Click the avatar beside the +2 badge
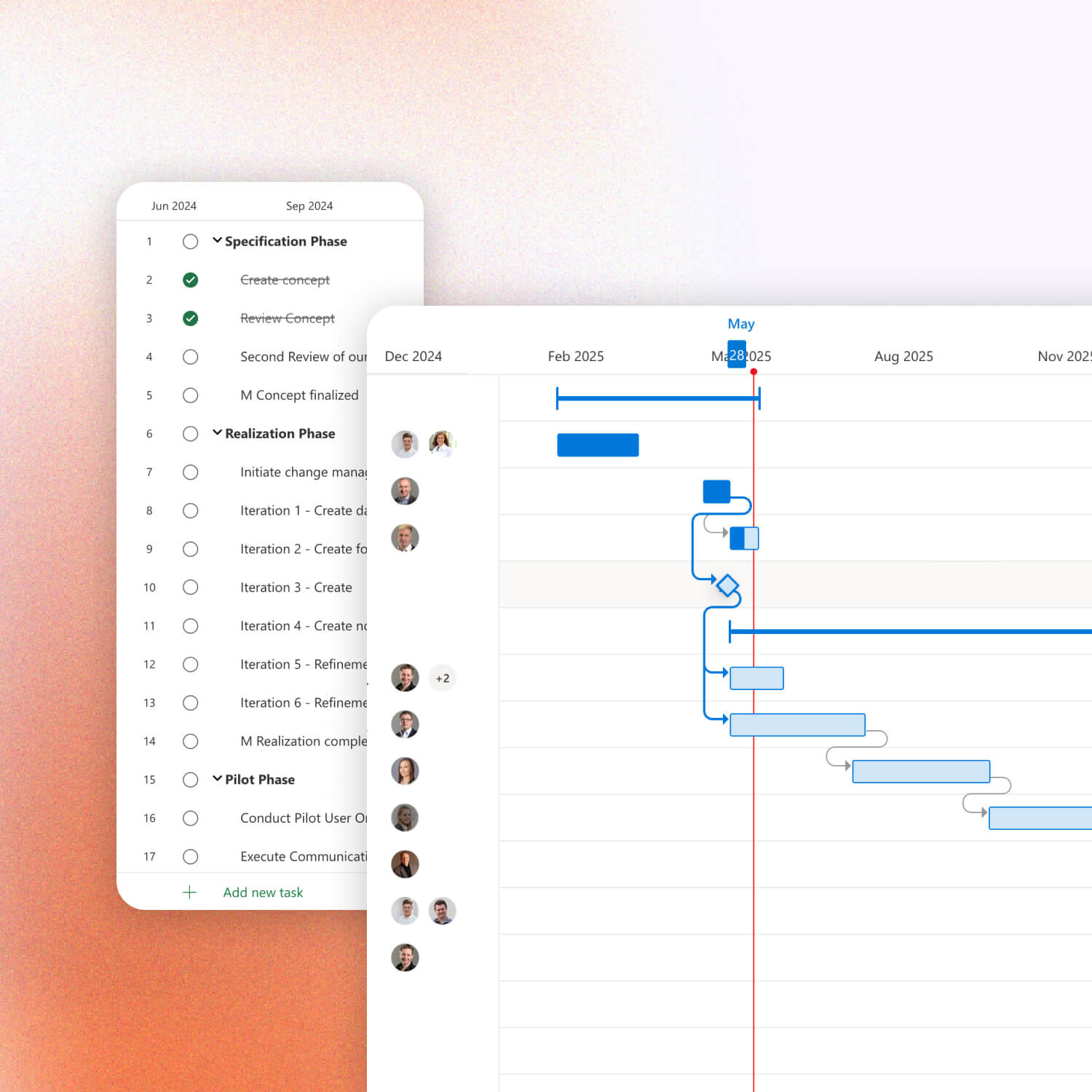The width and height of the screenshot is (1092, 1092). point(405,678)
